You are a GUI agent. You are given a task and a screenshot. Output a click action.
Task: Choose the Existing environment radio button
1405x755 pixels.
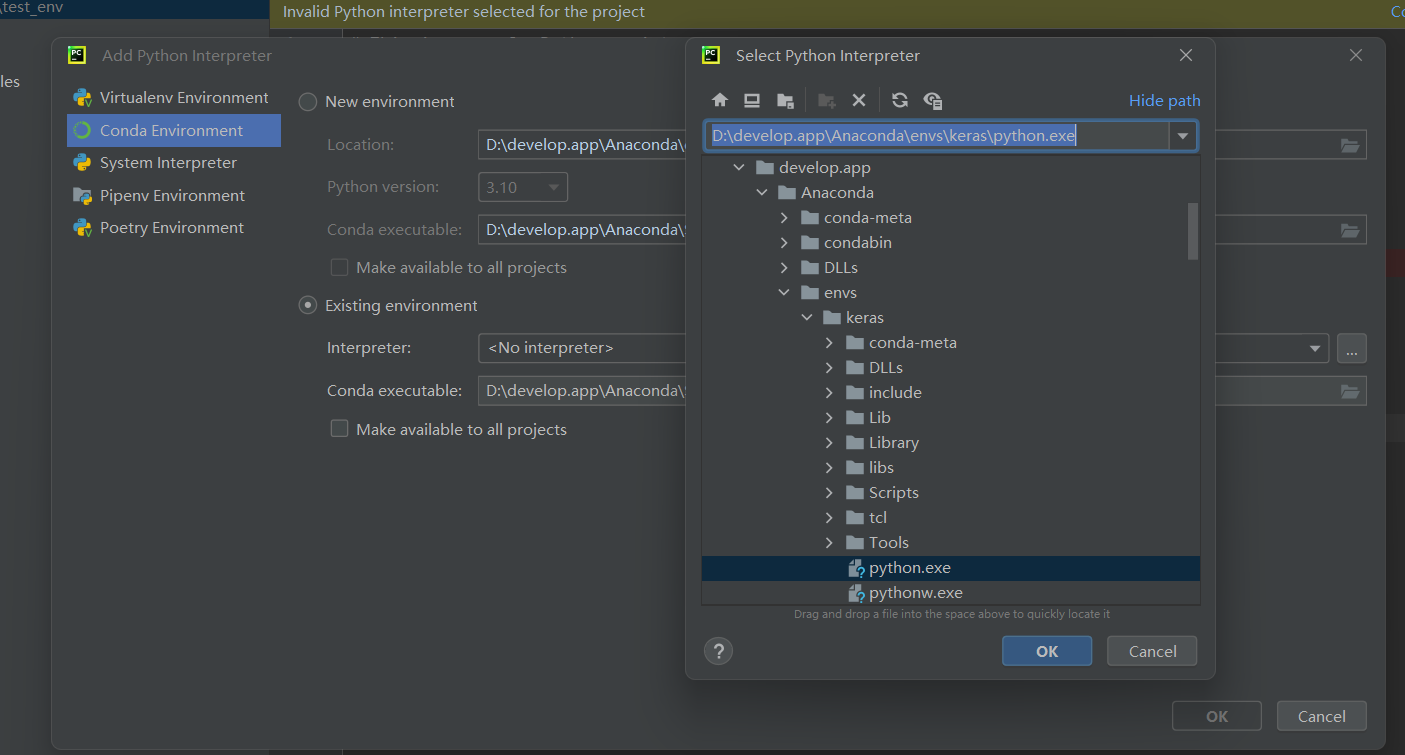pyautogui.click(x=308, y=306)
